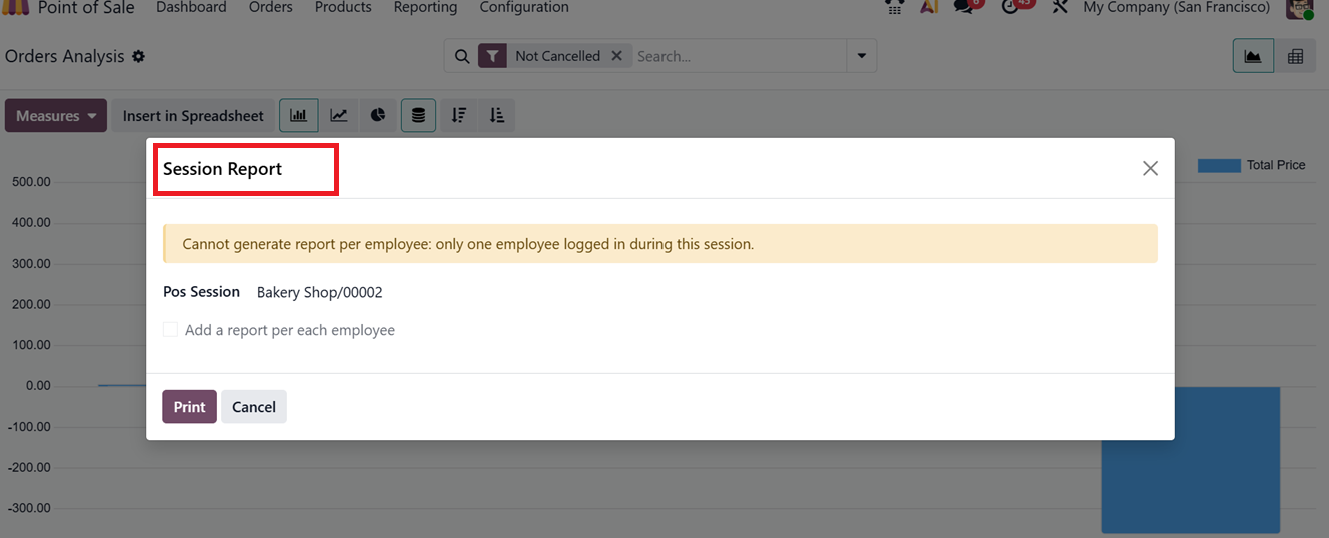Screen dimensions: 1329x538
Task: Expand the Measures dropdown
Action: [x=56, y=116]
